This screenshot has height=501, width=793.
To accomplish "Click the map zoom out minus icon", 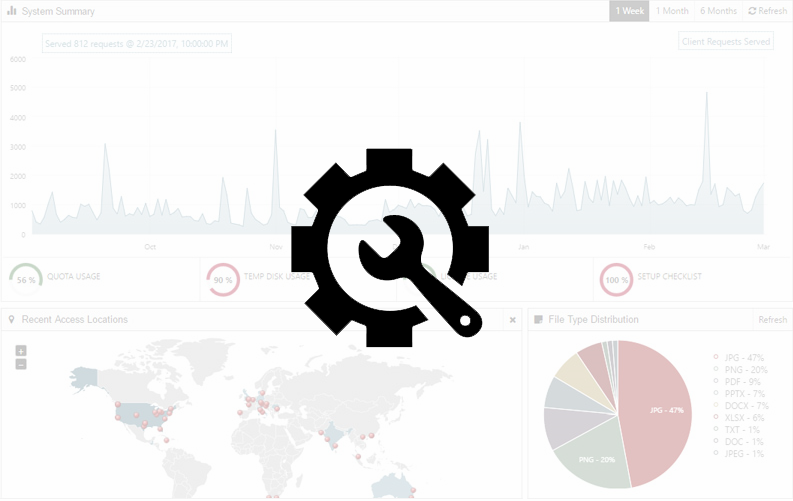I will tap(21, 364).
